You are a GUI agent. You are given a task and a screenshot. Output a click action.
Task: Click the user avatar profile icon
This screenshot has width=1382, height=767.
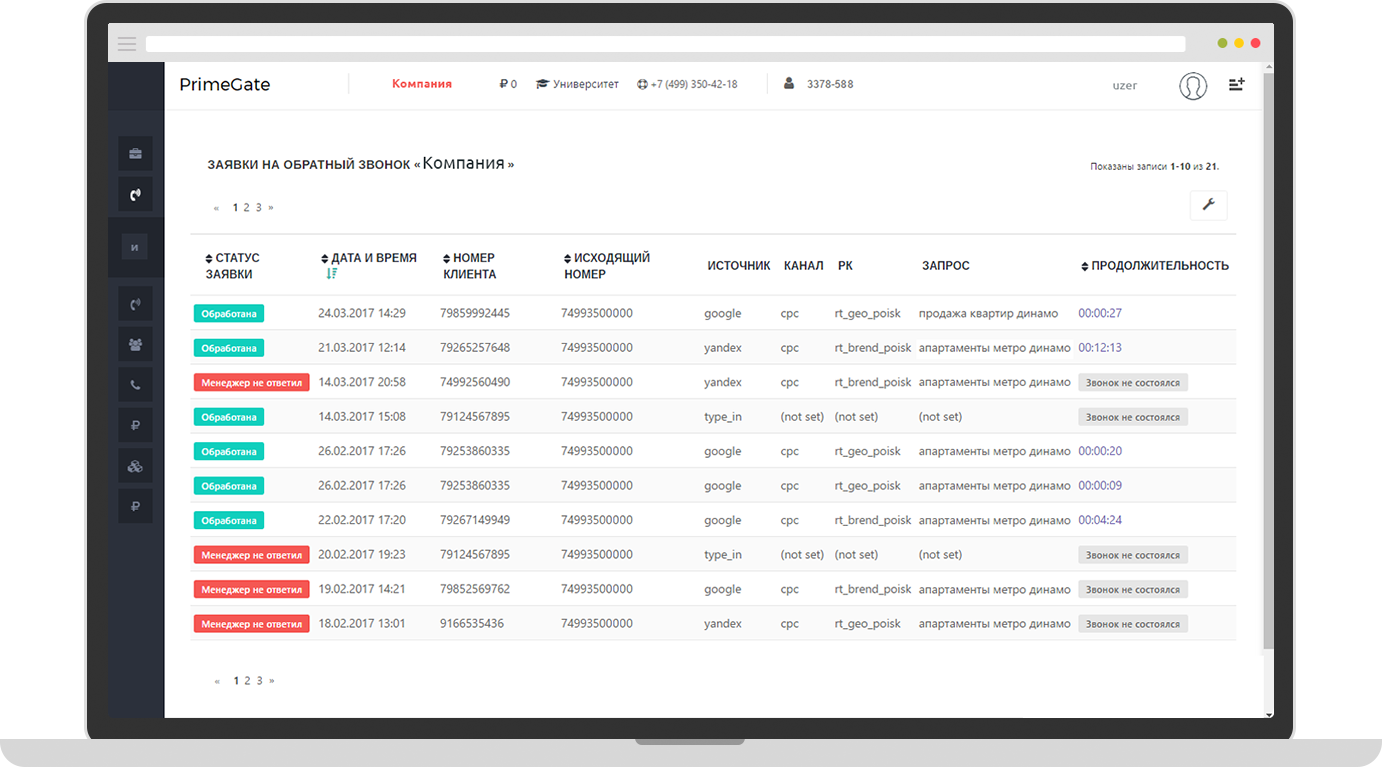[x=1192, y=86]
